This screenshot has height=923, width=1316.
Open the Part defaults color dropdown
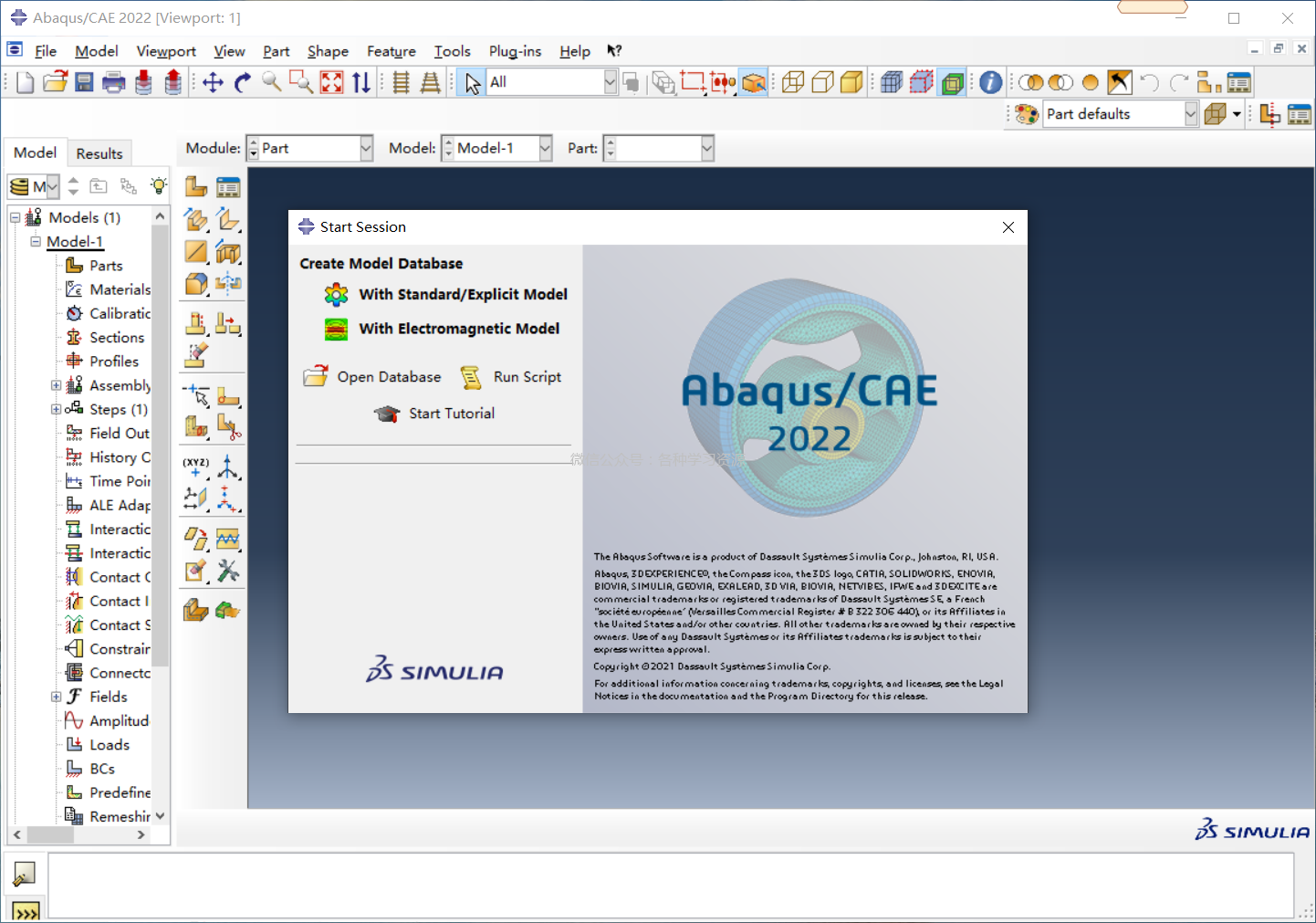(x=1190, y=114)
